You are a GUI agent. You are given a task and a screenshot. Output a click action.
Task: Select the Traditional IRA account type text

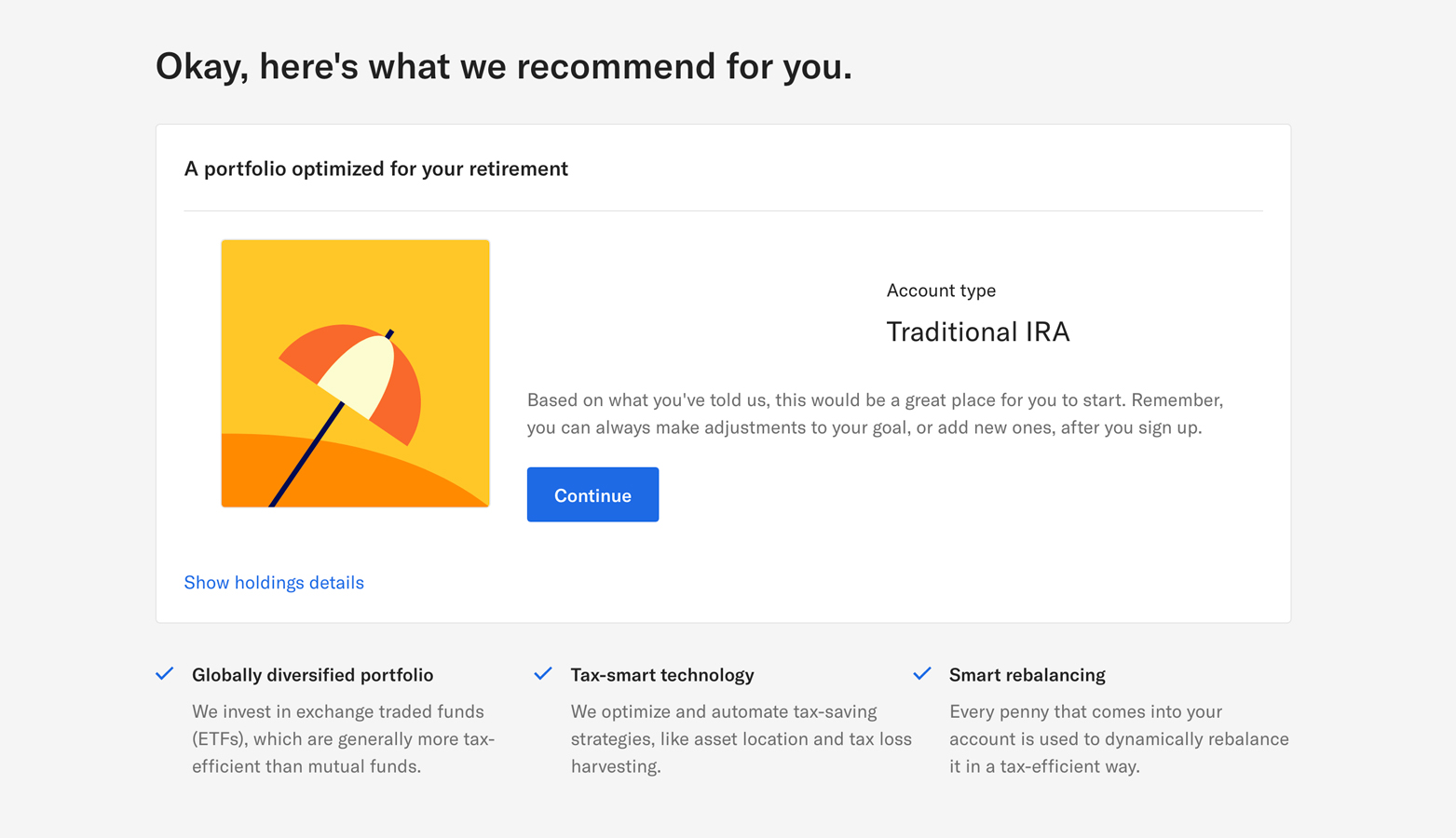[x=977, y=331]
